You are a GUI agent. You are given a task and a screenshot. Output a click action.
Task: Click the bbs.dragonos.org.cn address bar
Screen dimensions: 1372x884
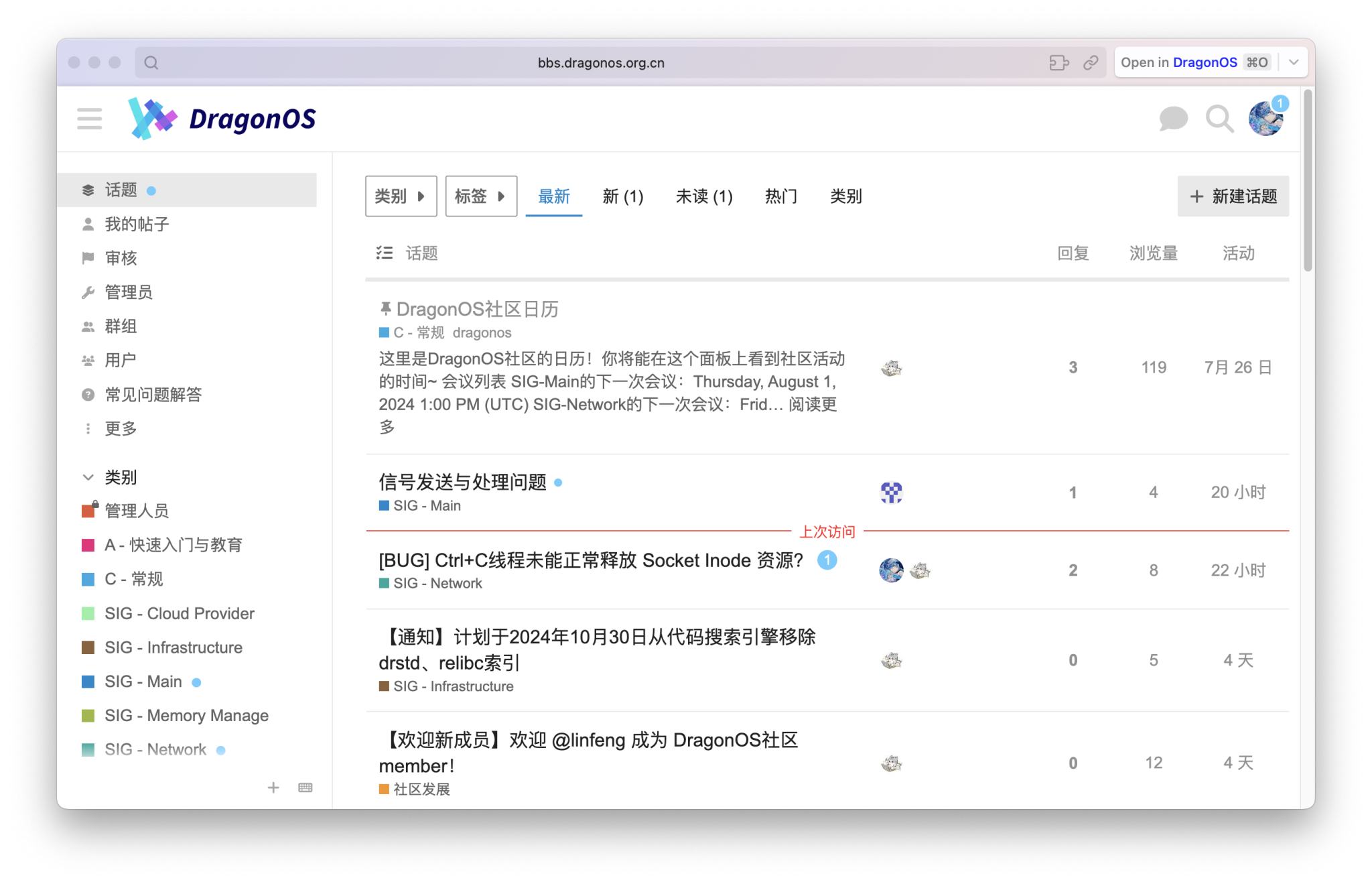tap(601, 62)
